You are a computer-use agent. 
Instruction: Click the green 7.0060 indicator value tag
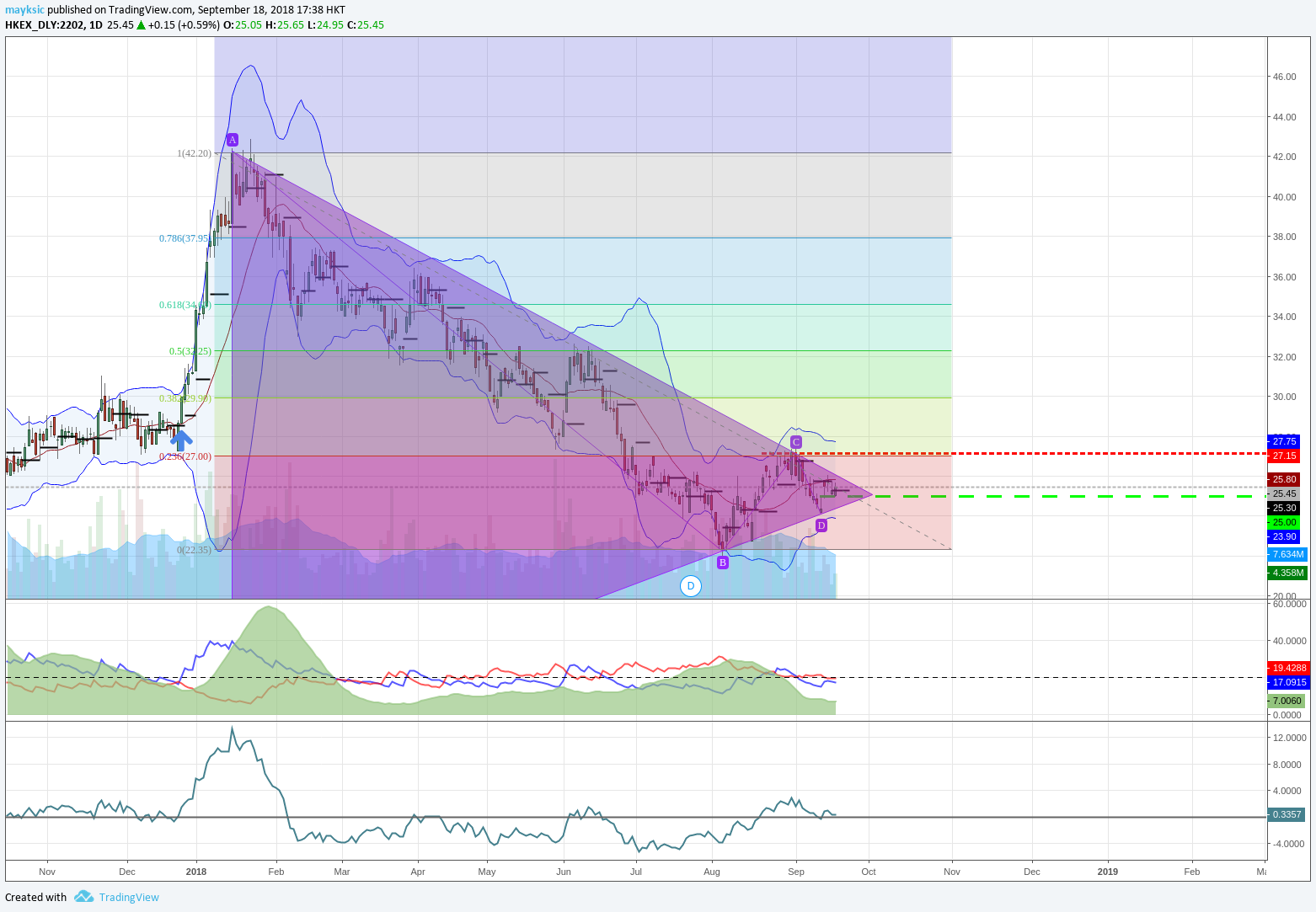[x=1287, y=701]
